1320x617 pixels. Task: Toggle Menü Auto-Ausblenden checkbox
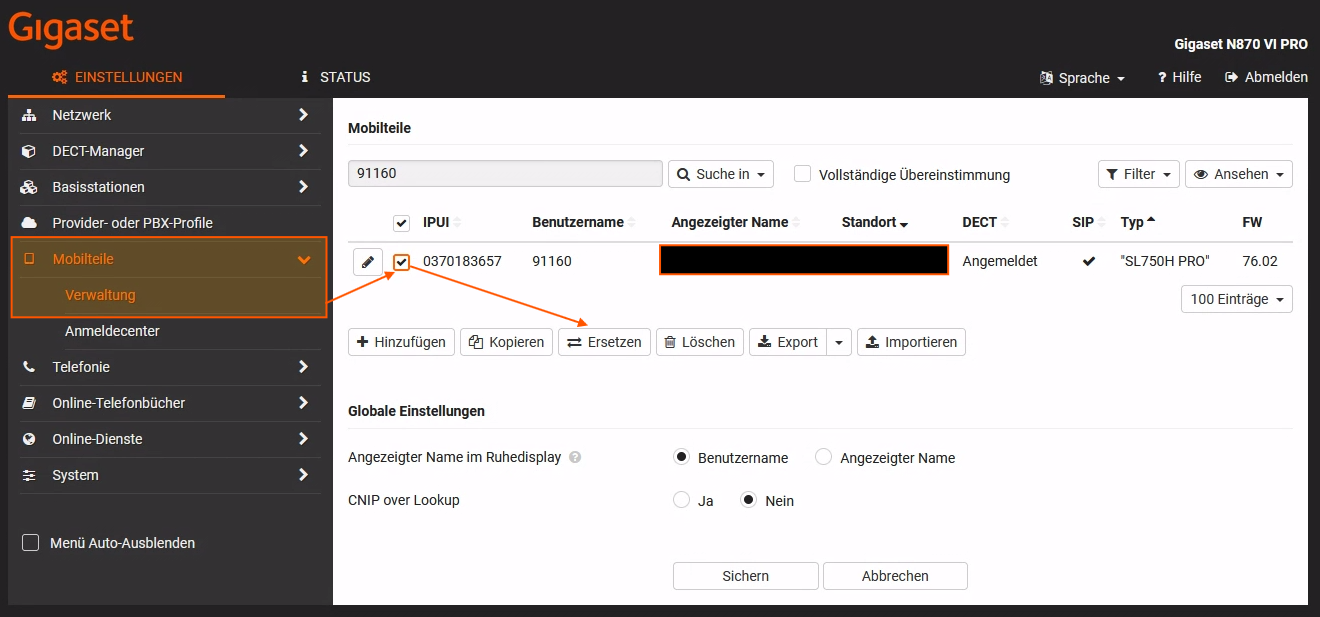(31, 543)
